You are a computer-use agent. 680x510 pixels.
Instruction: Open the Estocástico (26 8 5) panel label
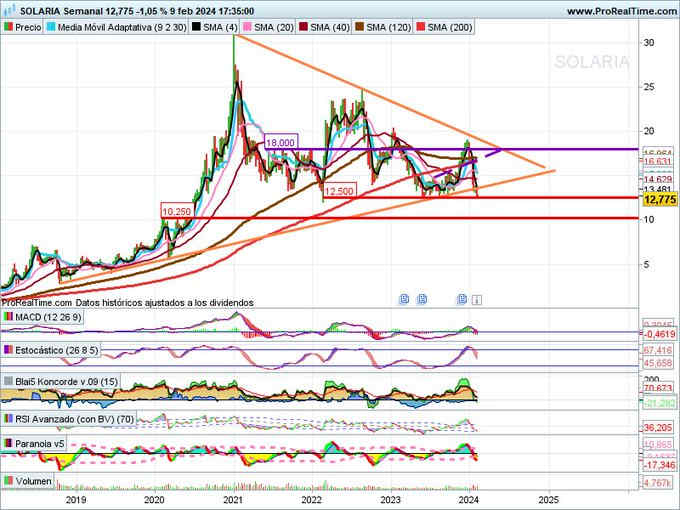point(57,350)
